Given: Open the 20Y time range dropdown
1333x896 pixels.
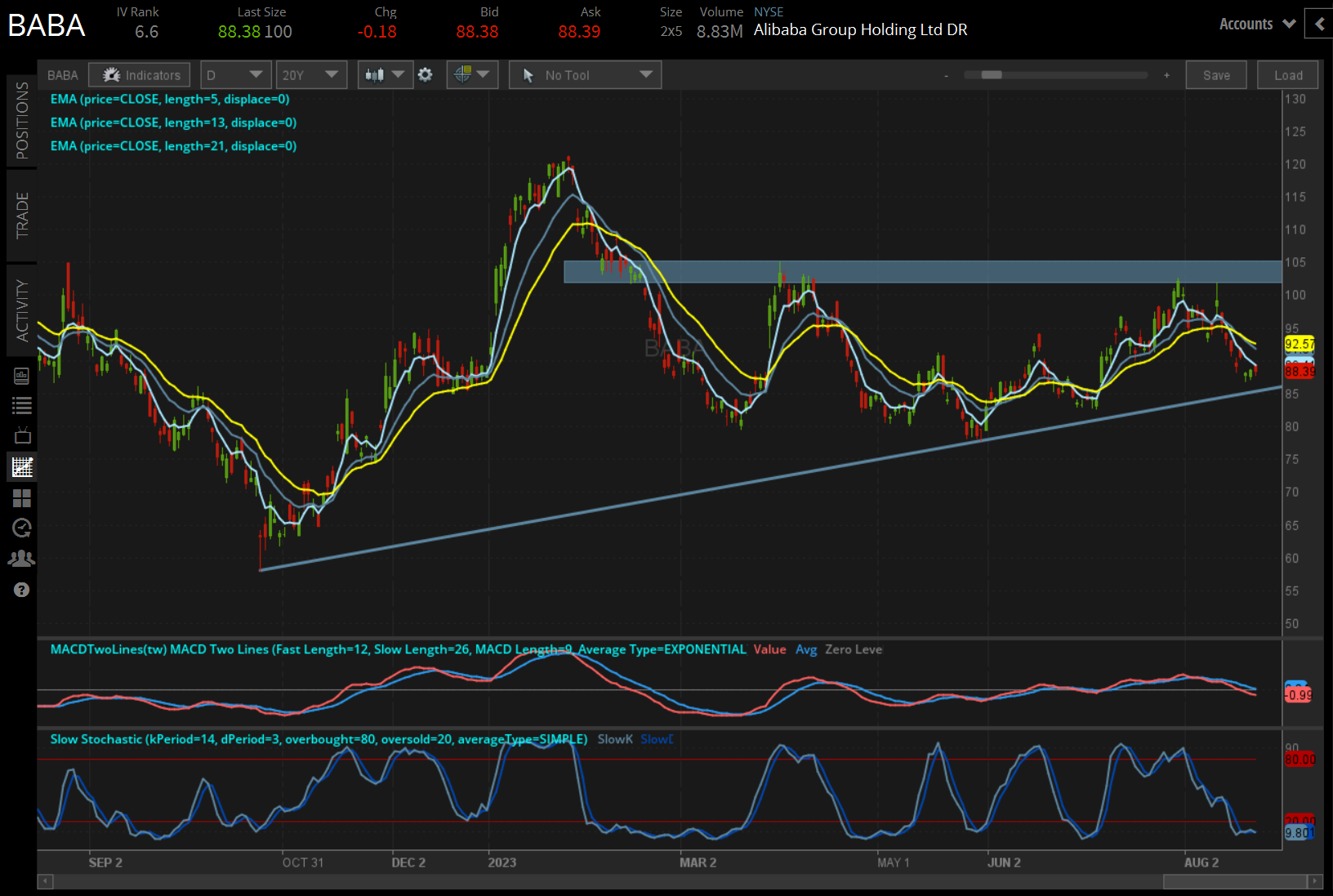Looking at the screenshot, I should pos(310,75).
